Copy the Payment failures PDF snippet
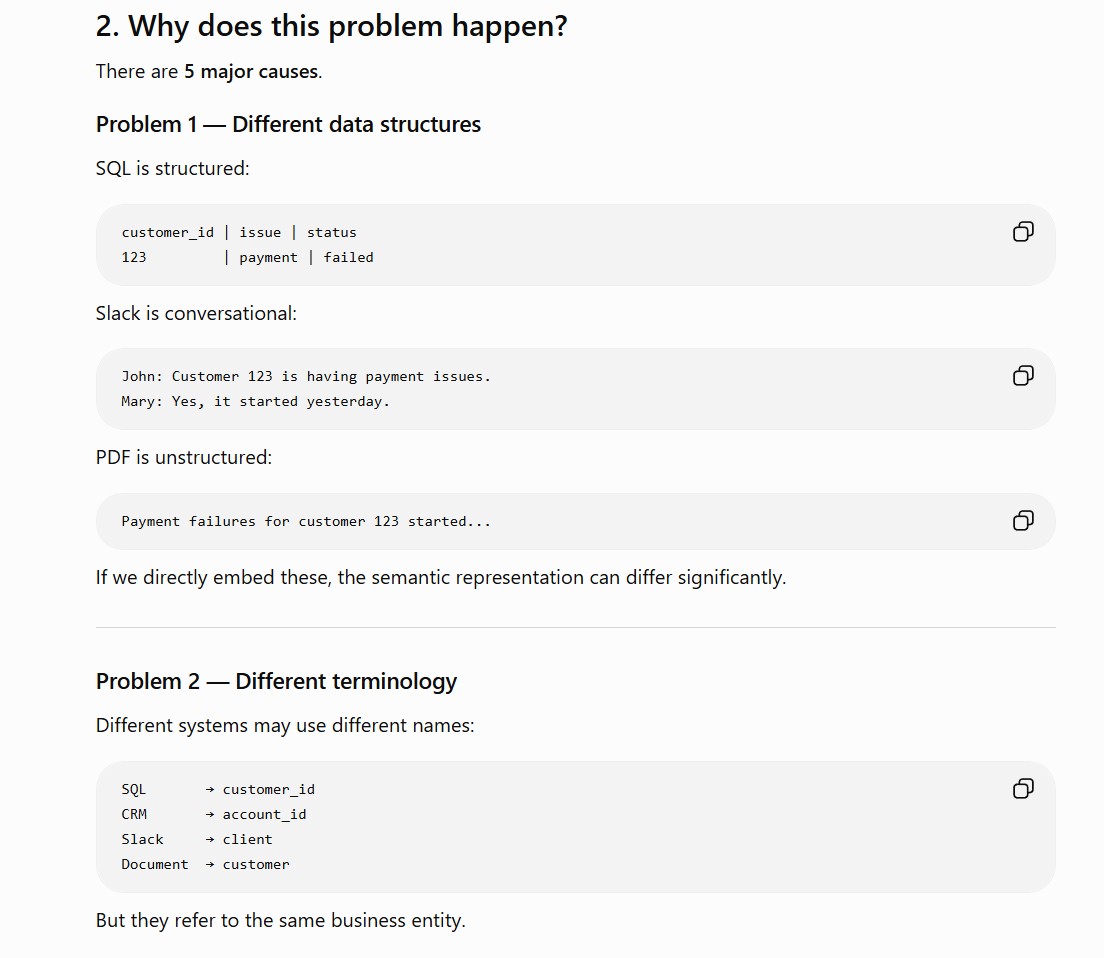The height and width of the screenshot is (958, 1104). click(x=1023, y=521)
